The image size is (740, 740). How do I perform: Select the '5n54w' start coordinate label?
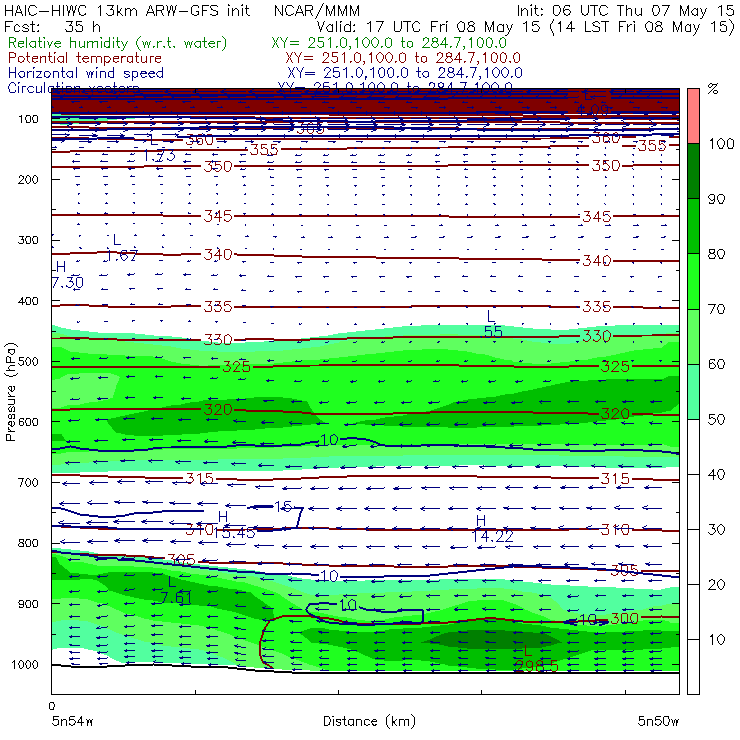tap(73, 722)
